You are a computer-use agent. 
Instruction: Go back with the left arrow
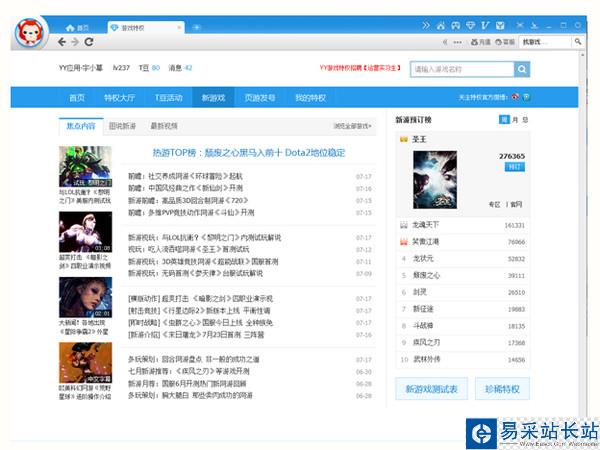coord(62,42)
